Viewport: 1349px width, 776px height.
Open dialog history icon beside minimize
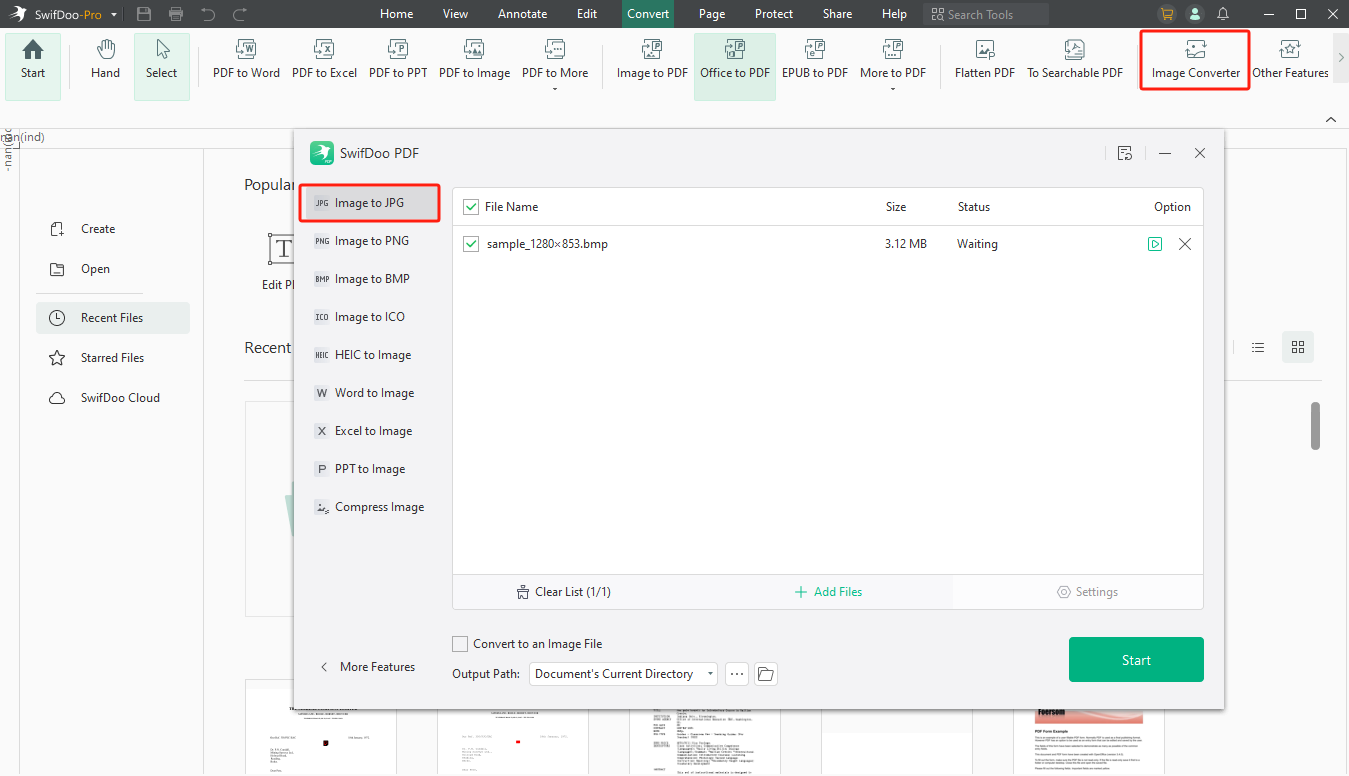click(x=1125, y=153)
